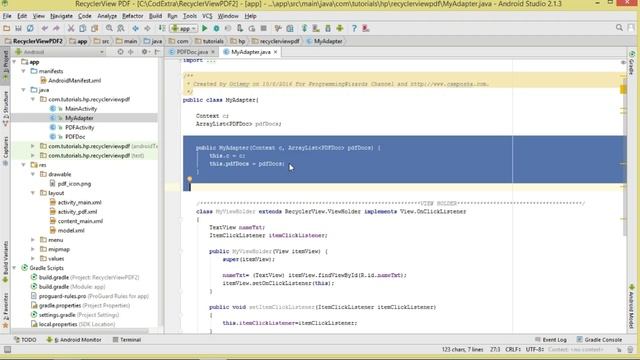Open the Event Log panel
Viewport: 640px width, 360px height.
tap(551, 340)
